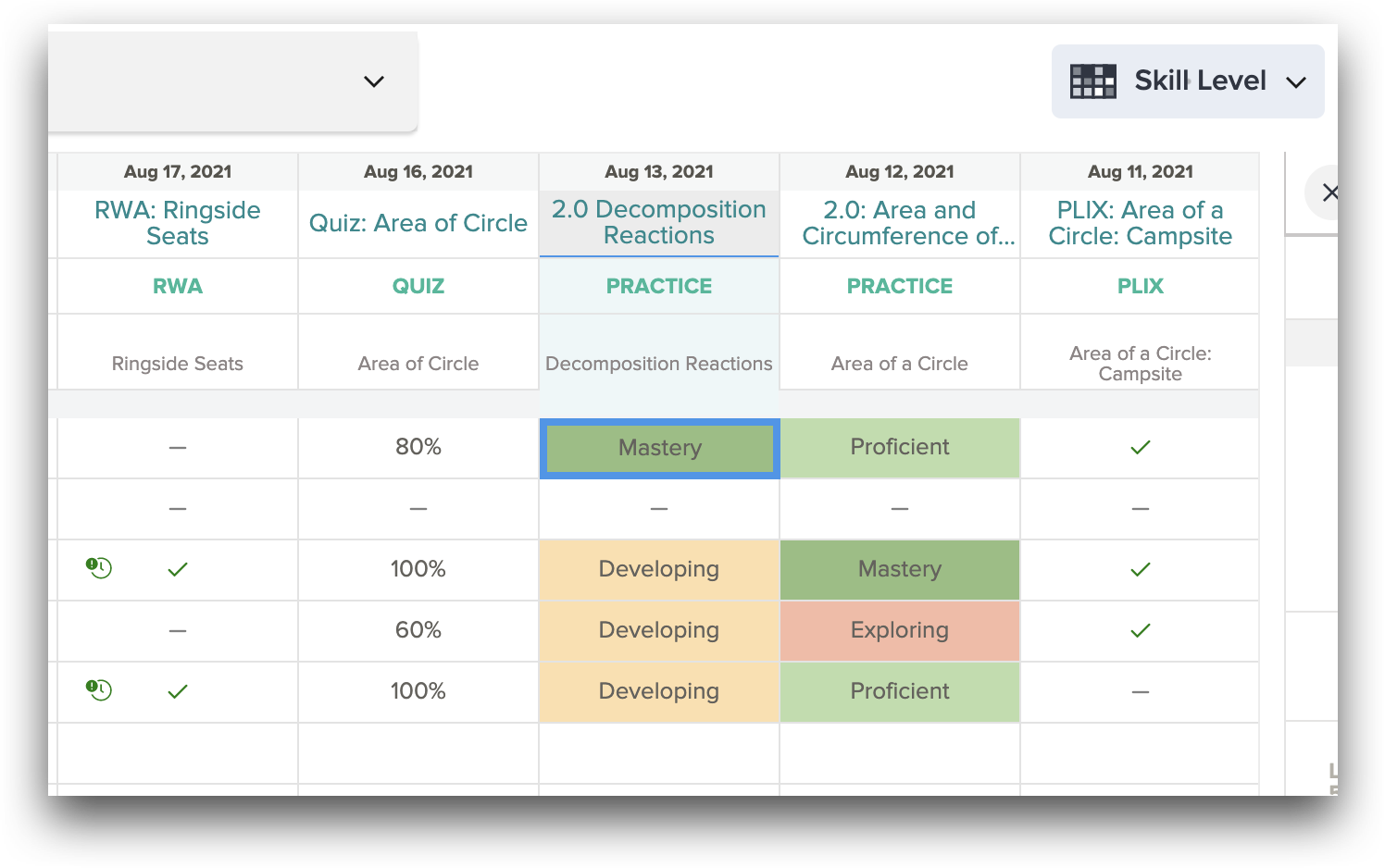The height and width of the screenshot is (868, 1385).
Task: Click the red Exploring skill cell
Action: (x=900, y=630)
